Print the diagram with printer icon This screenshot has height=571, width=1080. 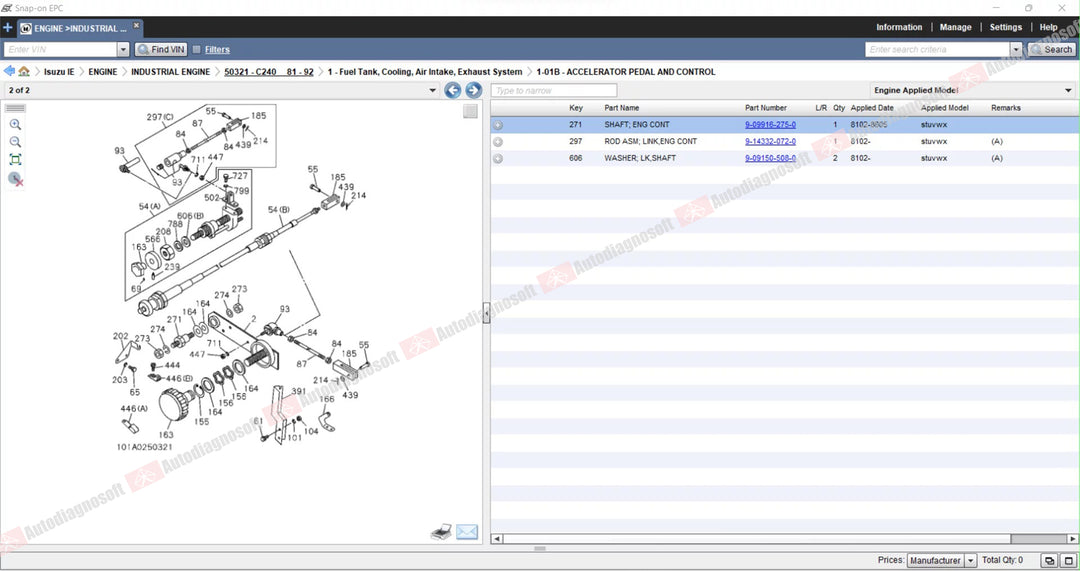click(441, 531)
